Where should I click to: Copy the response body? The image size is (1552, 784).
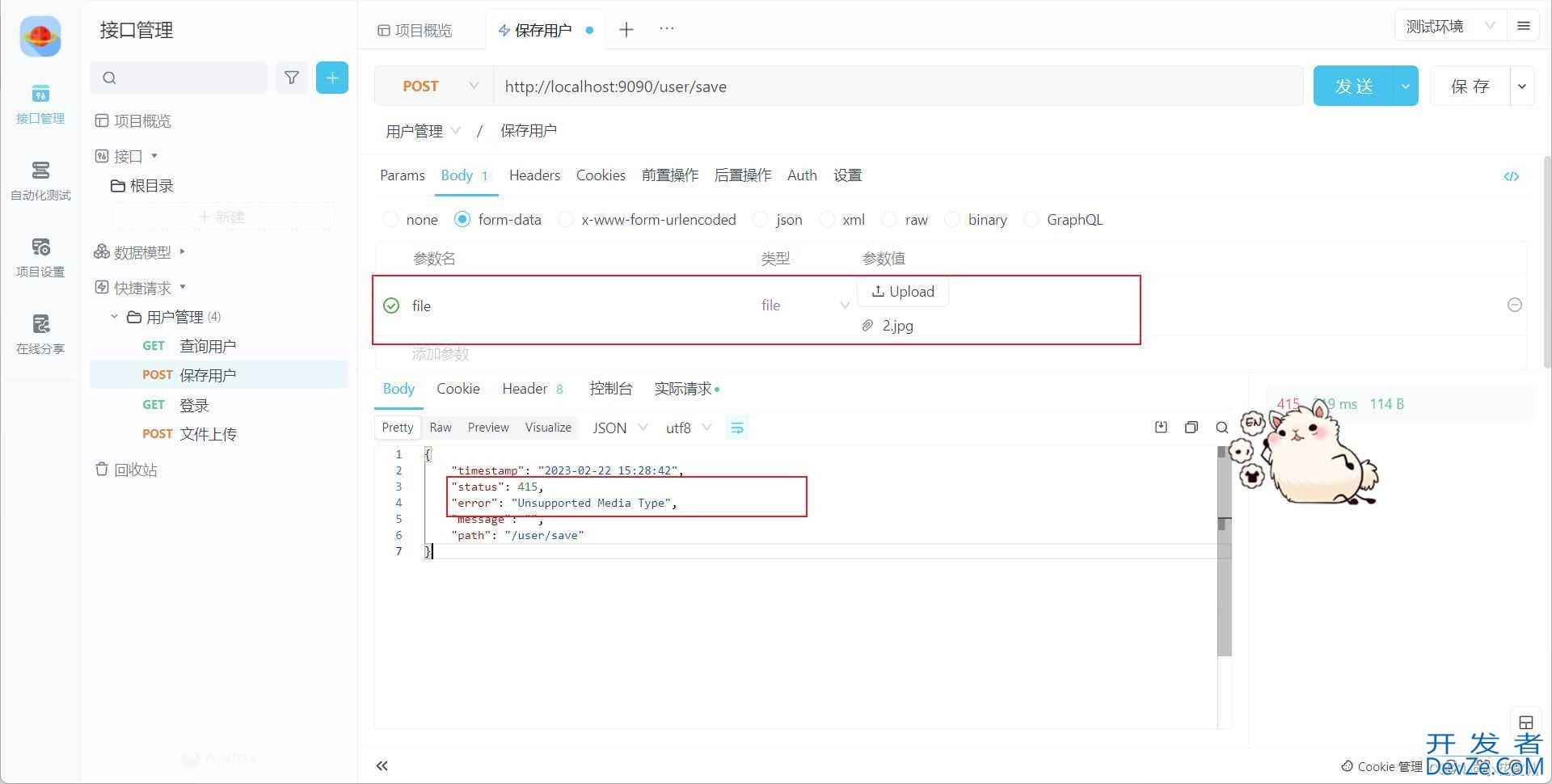(1191, 428)
